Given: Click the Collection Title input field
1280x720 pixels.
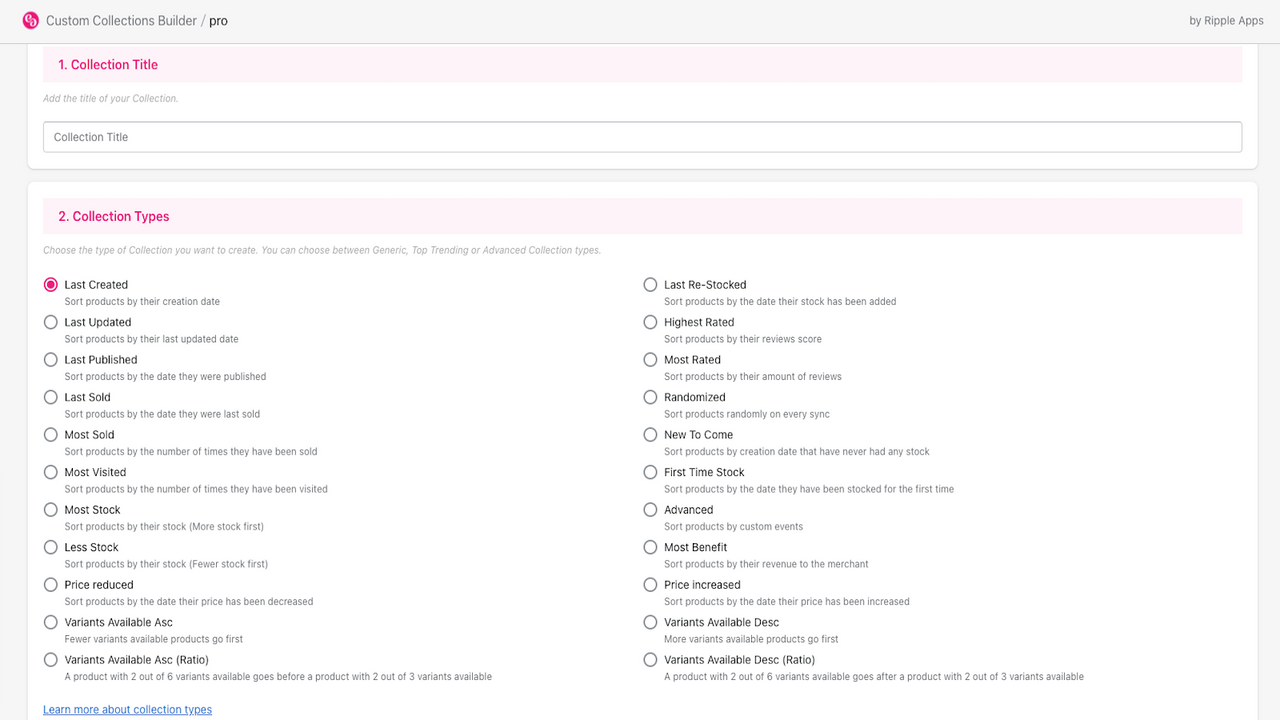Looking at the screenshot, I should (642, 137).
